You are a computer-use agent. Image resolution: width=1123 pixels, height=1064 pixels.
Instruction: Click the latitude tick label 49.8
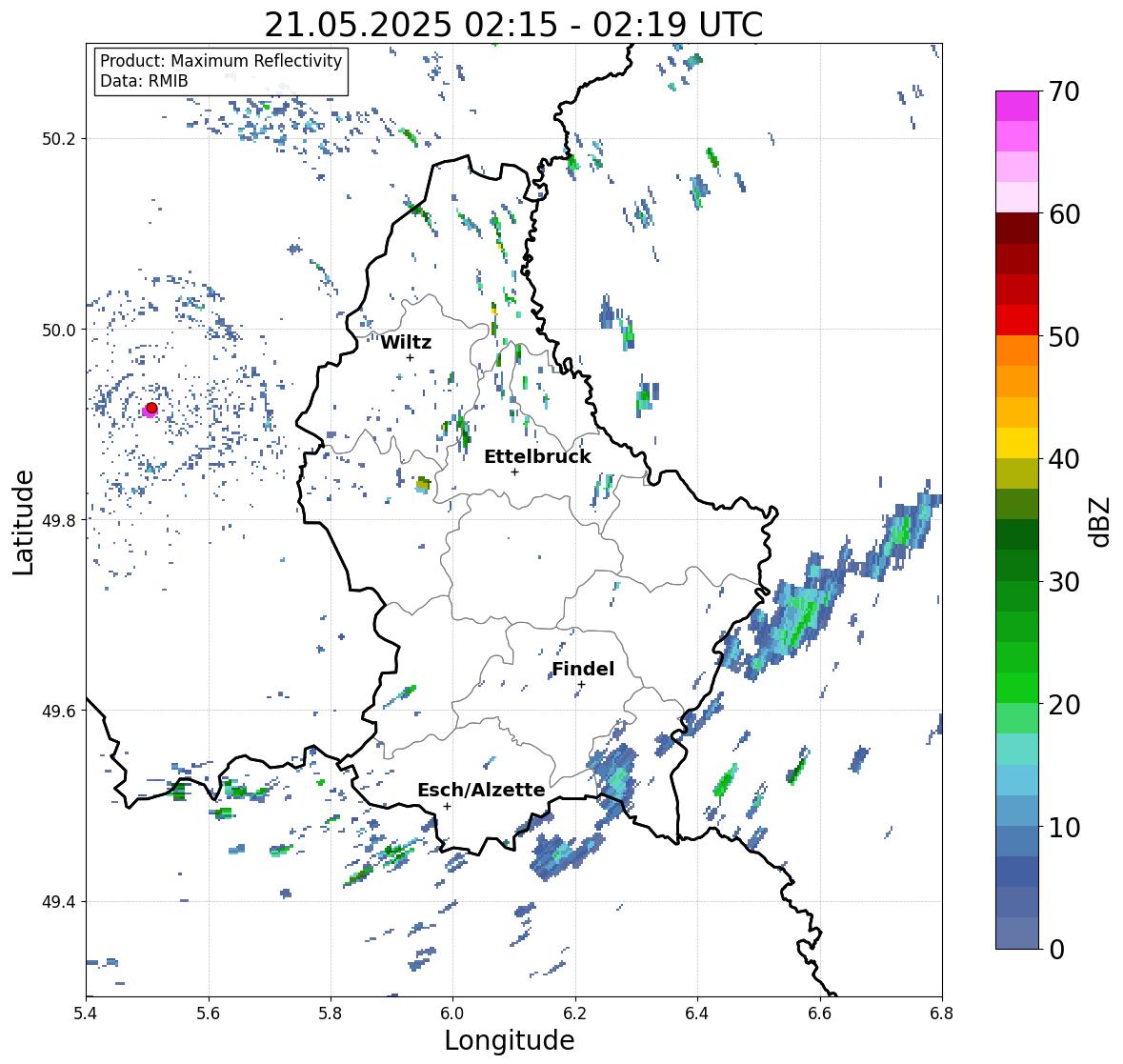pos(59,520)
